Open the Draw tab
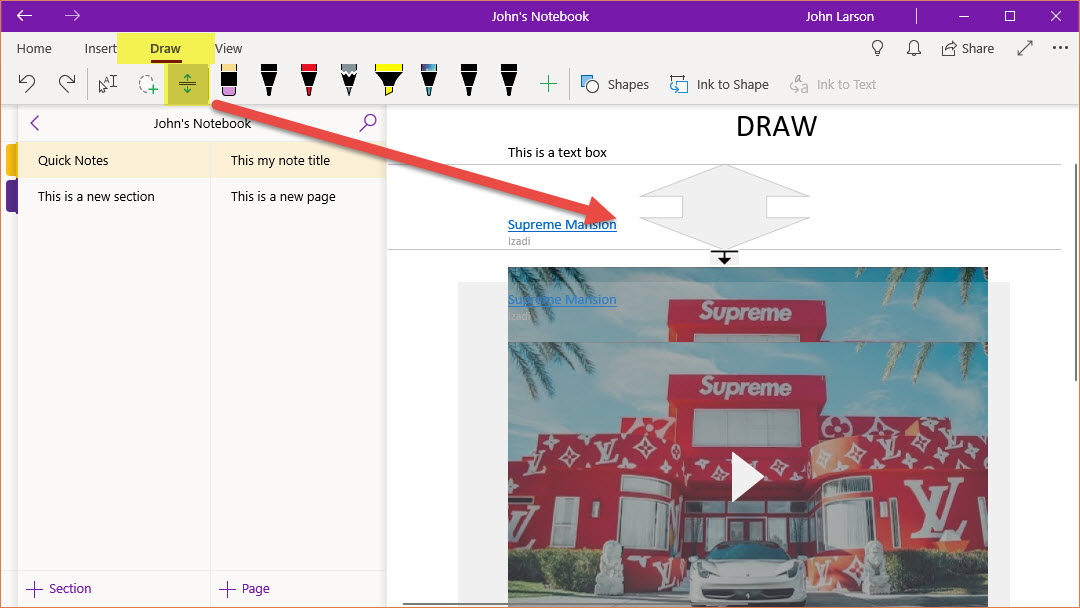Image resolution: width=1080 pixels, height=608 pixels. (x=165, y=48)
